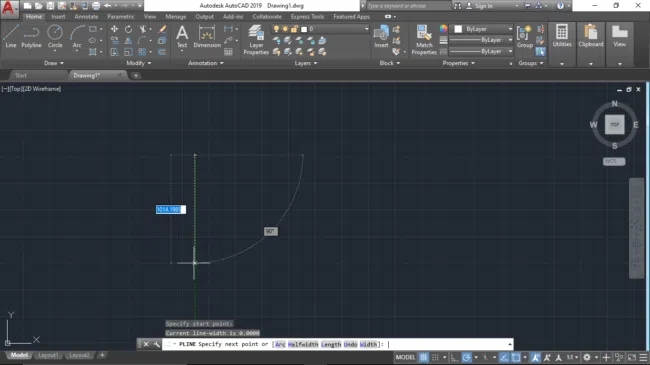The height and width of the screenshot is (365, 650).
Task: Choose the Length option in command line
Action: pos(331,344)
